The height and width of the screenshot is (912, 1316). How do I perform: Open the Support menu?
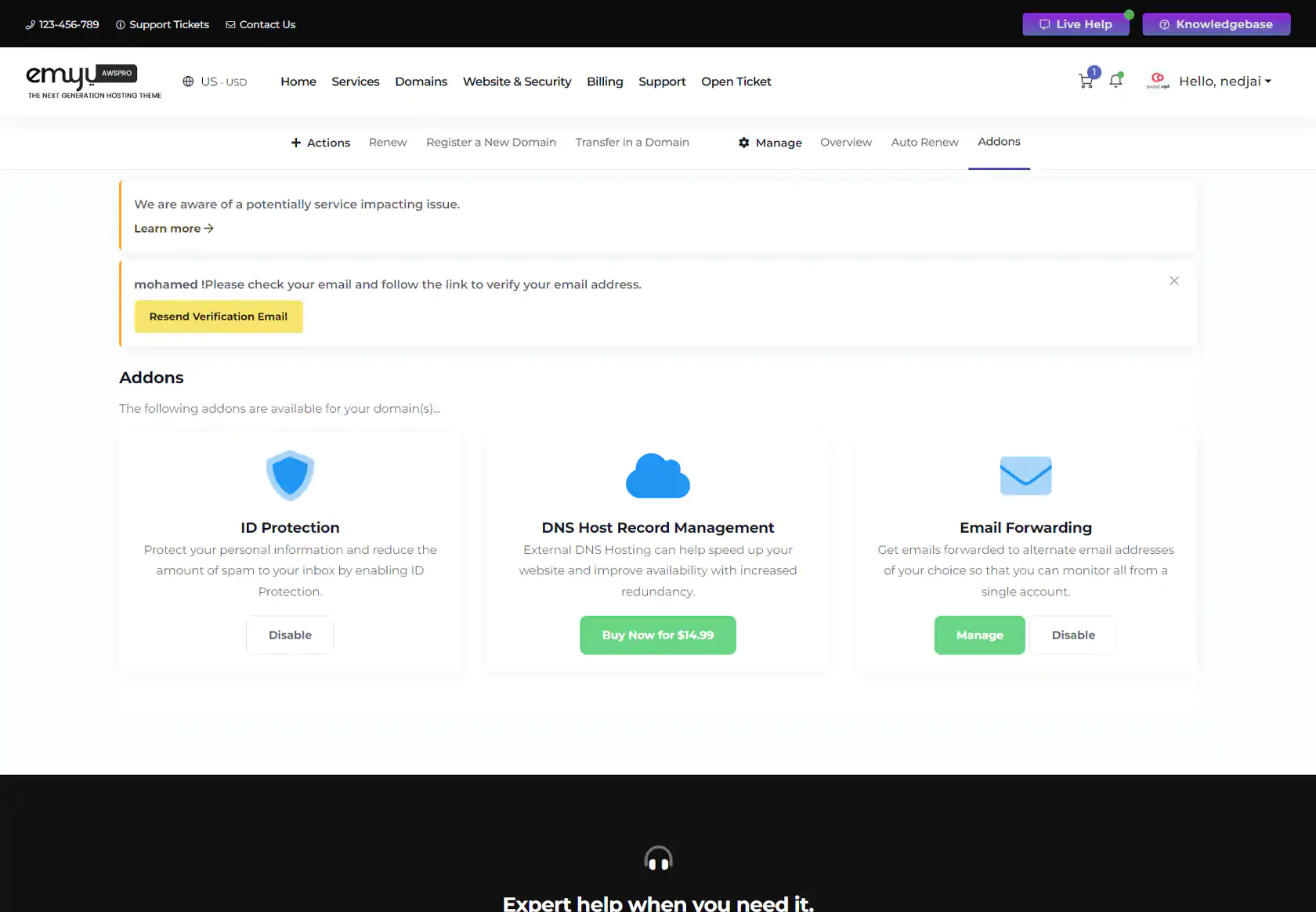[662, 81]
